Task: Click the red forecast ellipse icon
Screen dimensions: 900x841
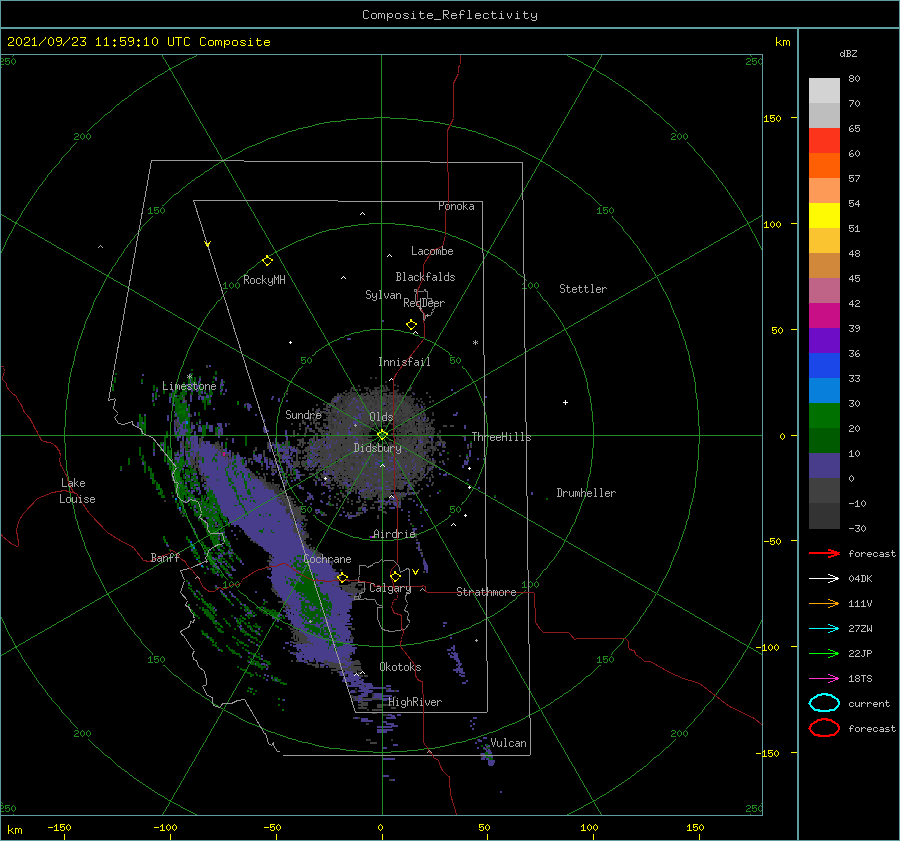Action: click(824, 728)
